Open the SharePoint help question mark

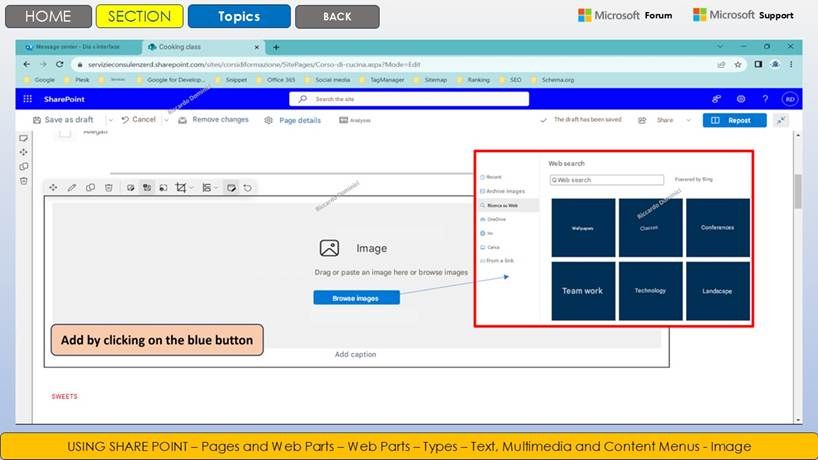[765, 99]
